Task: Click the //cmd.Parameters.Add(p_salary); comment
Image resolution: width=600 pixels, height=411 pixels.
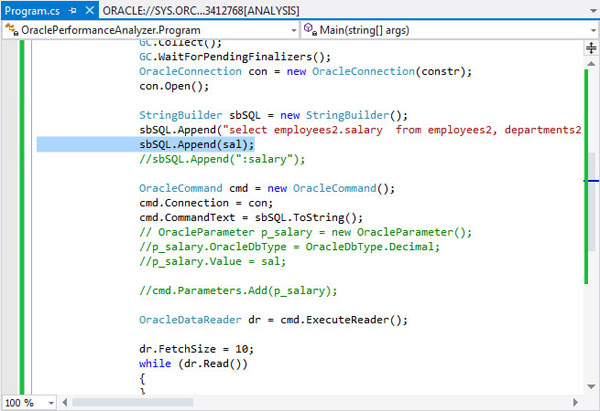Action: tap(238, 291)
